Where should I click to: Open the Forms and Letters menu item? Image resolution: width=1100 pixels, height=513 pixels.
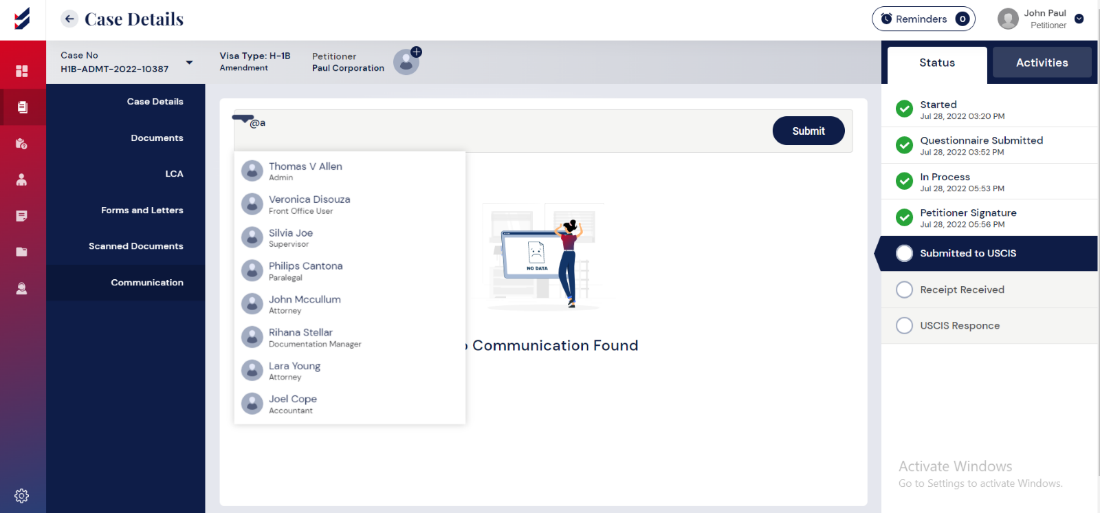click(141, 210)
